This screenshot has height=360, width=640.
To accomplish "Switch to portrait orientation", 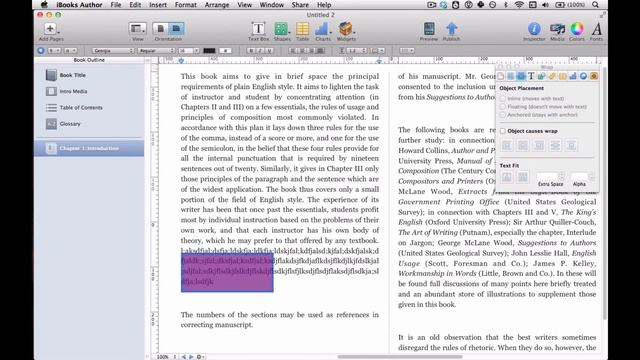I will [160, 29].
